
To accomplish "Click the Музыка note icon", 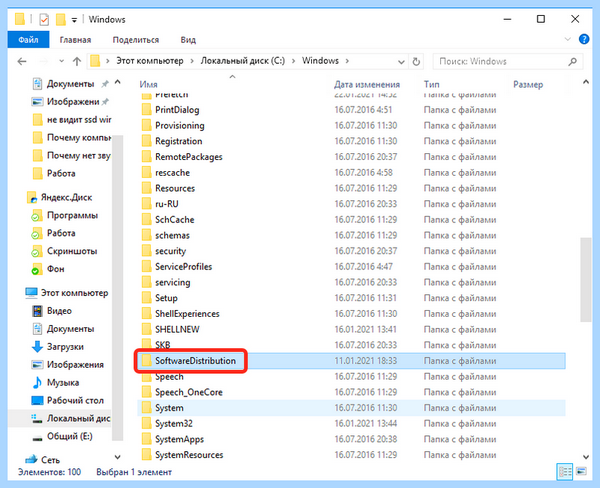I will coord(37,382).
